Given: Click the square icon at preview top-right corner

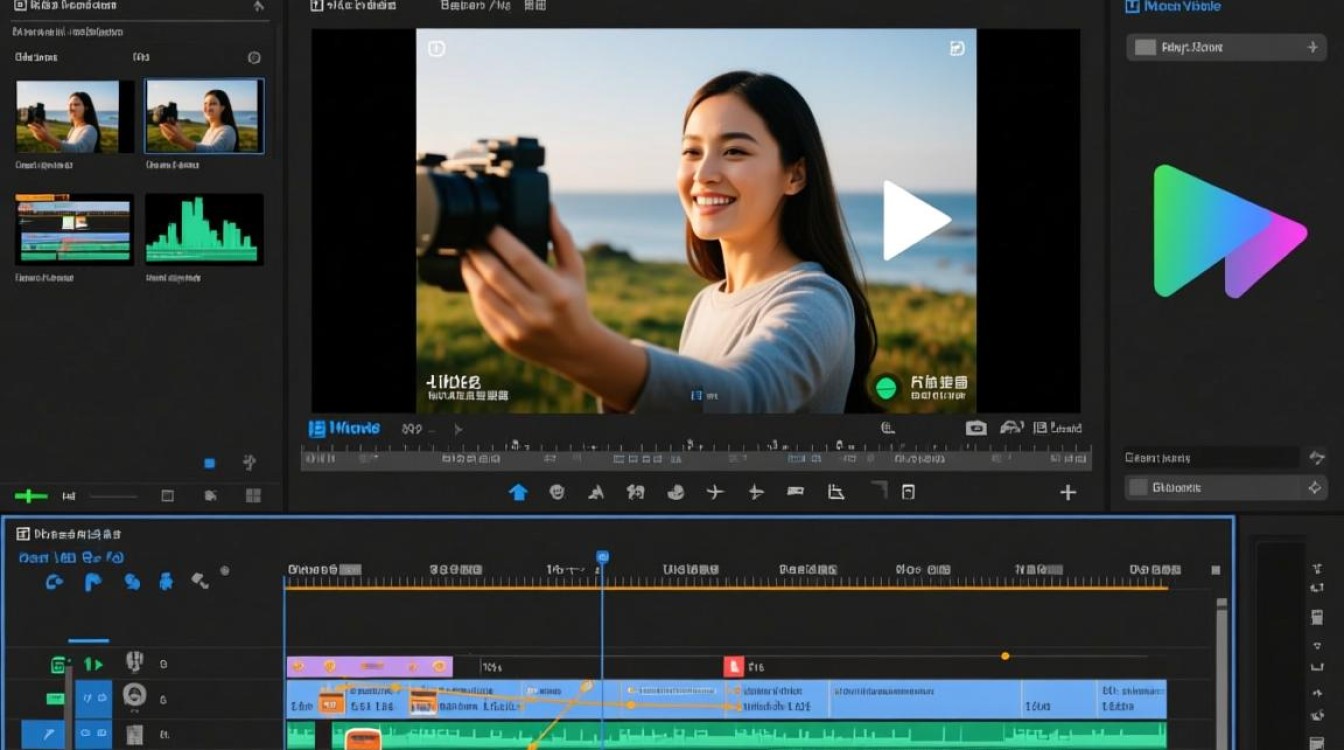Looking at the screenshot, I should point(956,48).
